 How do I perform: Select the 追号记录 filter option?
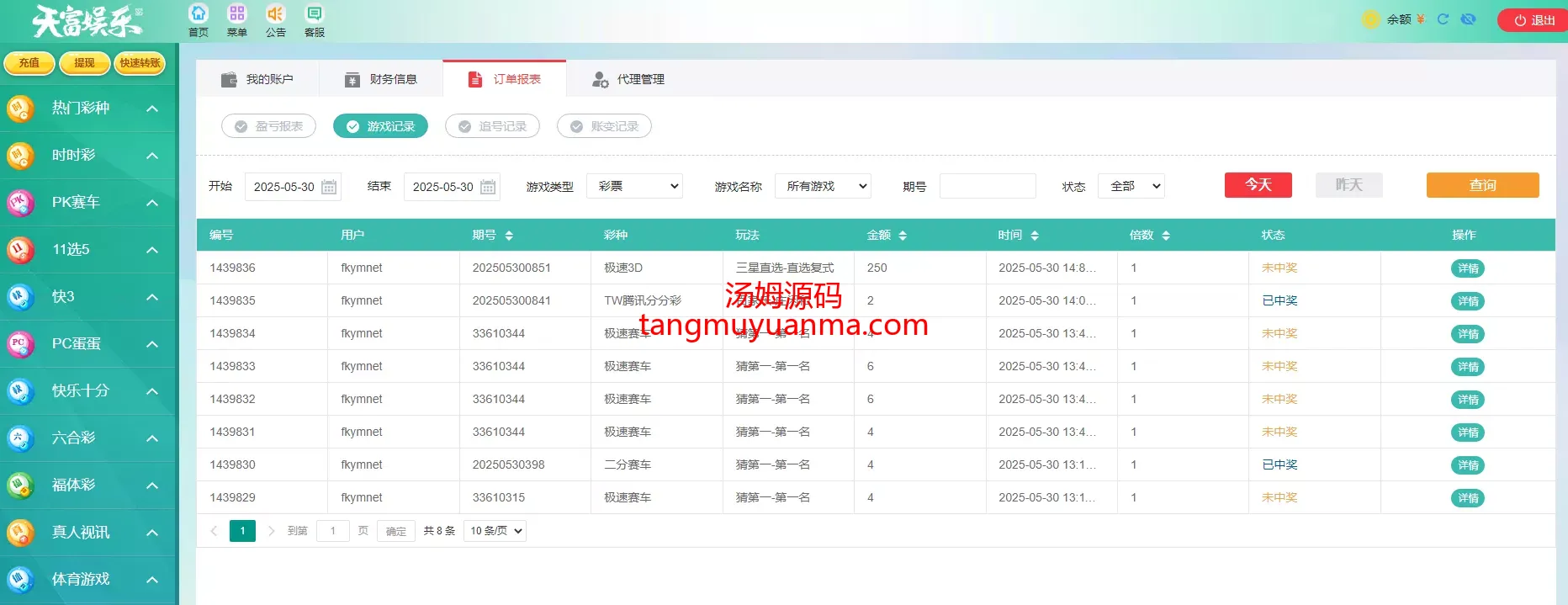(492, 126)
